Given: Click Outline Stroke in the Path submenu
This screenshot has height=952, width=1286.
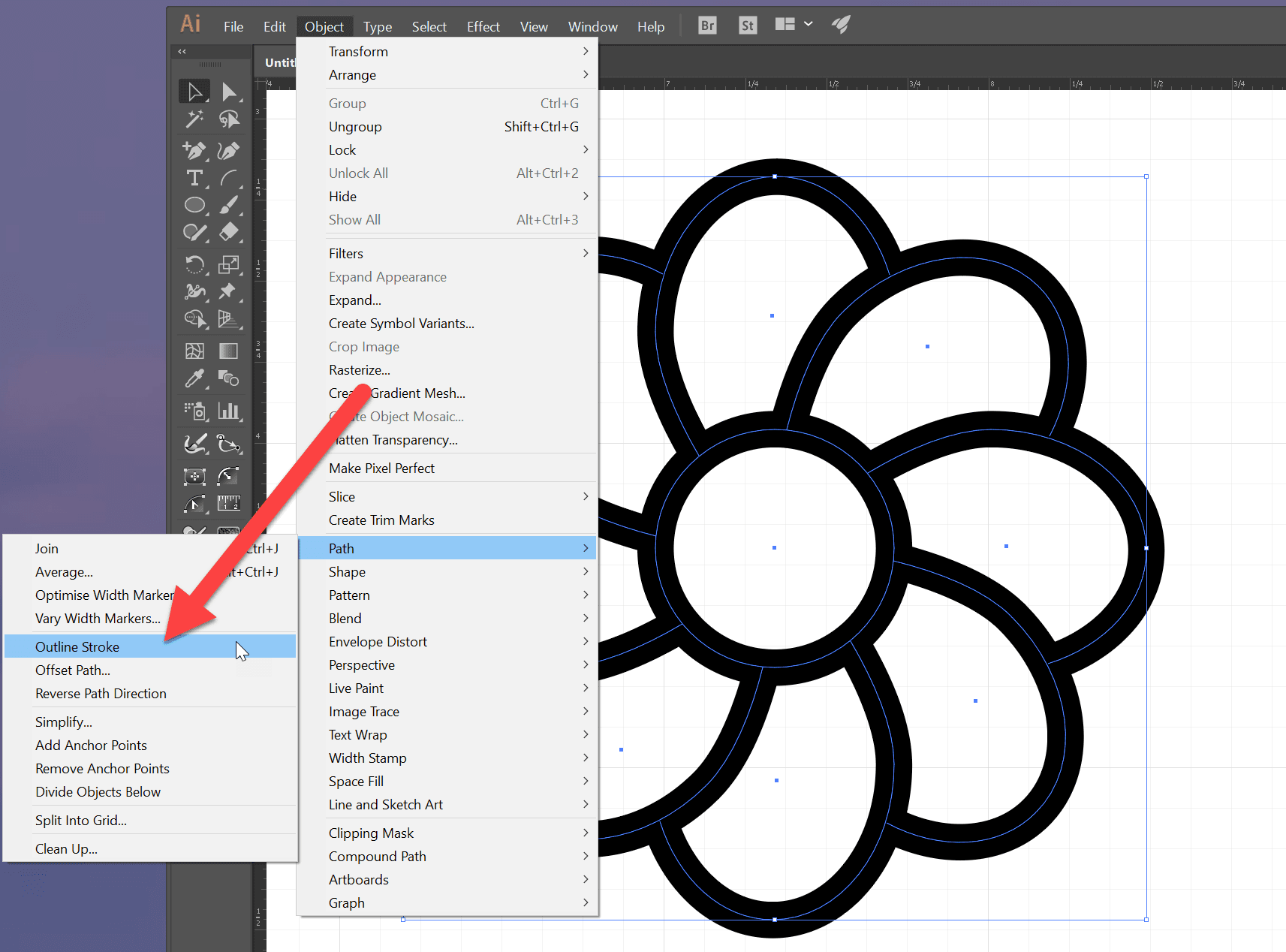Looking at the screenshot, I should pyautogui.click(x=77, y=646).
